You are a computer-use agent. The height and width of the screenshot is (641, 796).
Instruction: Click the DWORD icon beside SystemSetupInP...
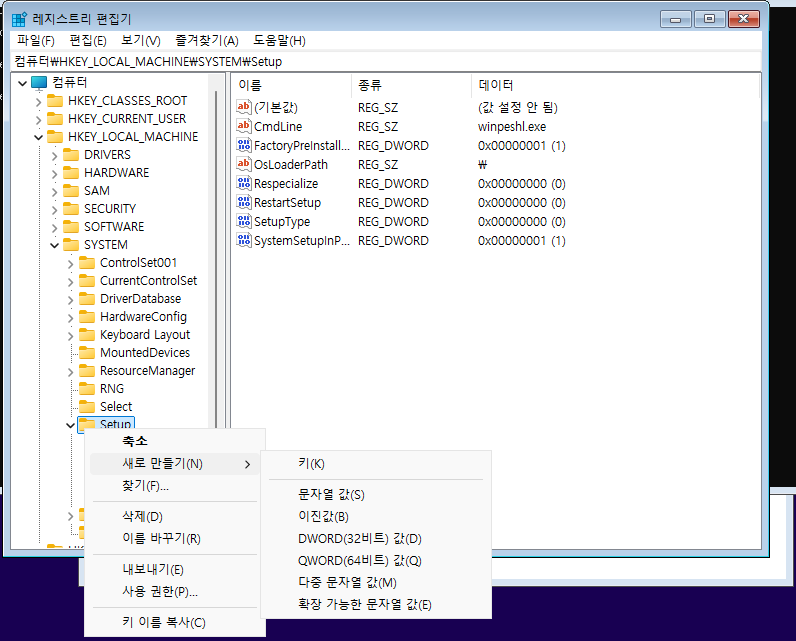(244, 240)
